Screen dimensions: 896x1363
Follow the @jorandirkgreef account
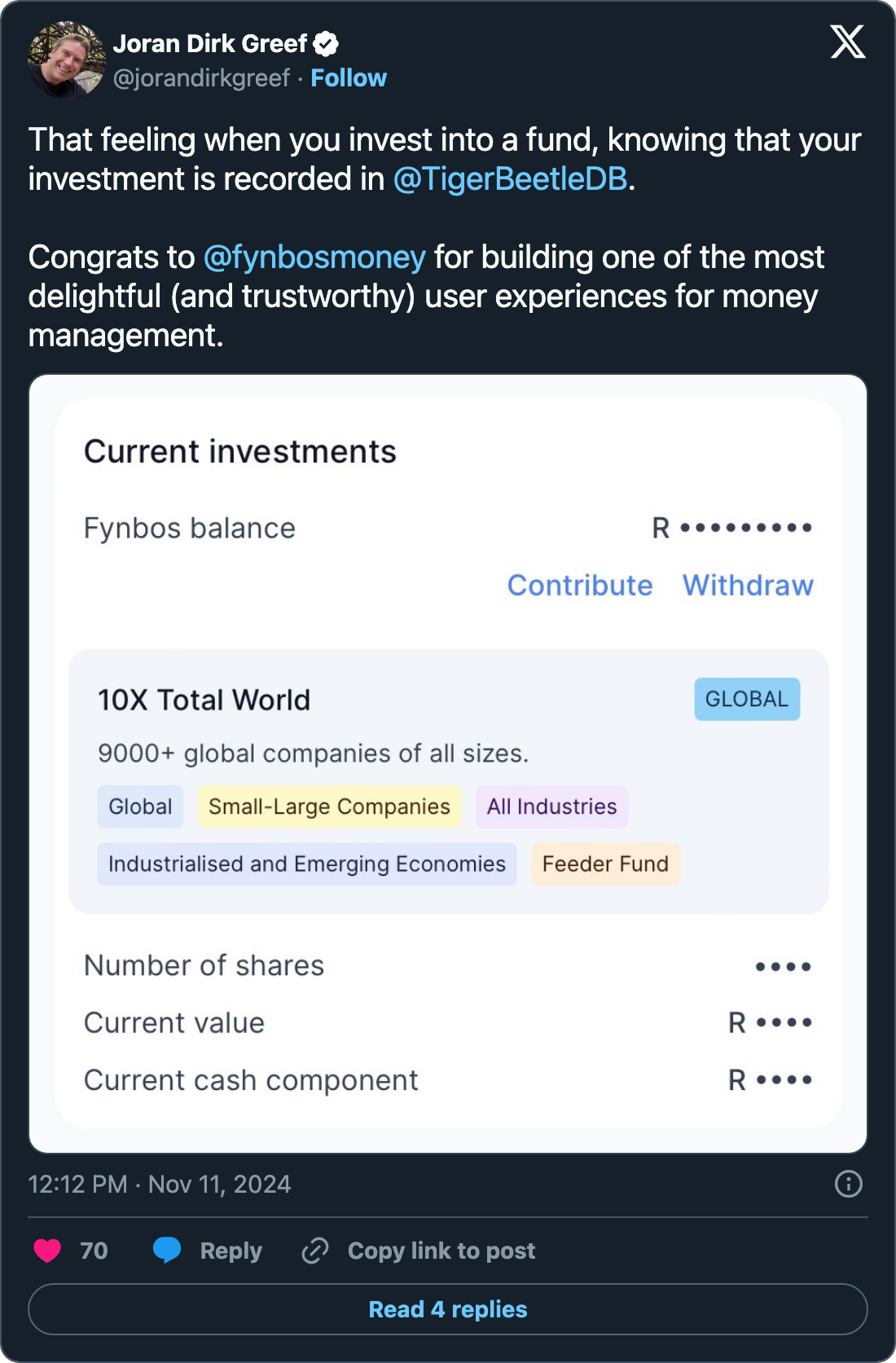point(349,78)
